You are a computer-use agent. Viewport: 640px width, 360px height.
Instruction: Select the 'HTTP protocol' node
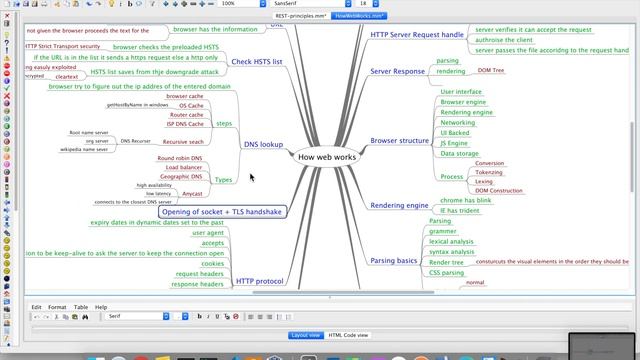260,281
